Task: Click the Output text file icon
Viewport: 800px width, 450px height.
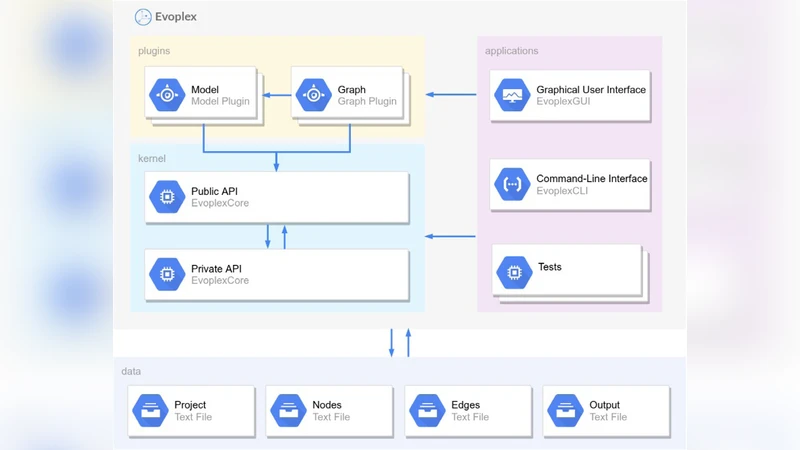Action: click(566, 411)
